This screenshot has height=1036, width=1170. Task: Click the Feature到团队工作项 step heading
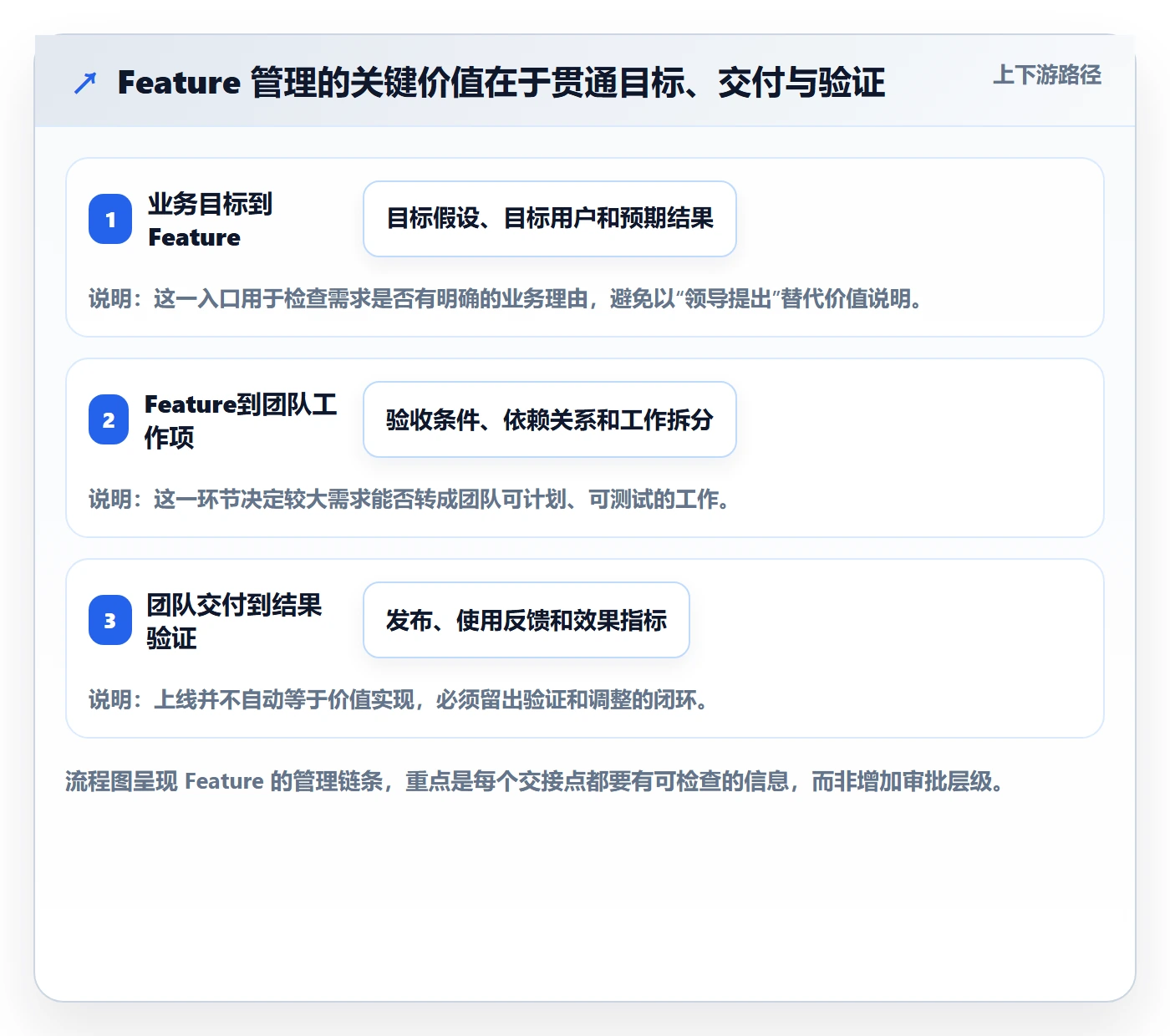click(x=241, y=420)
